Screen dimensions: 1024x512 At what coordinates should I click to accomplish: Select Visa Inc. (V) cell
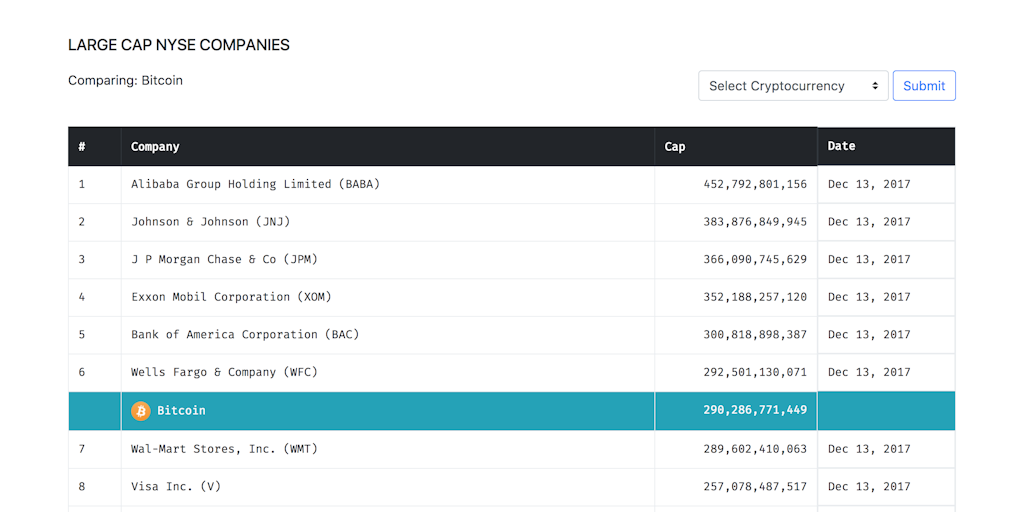tap(388, 487)
